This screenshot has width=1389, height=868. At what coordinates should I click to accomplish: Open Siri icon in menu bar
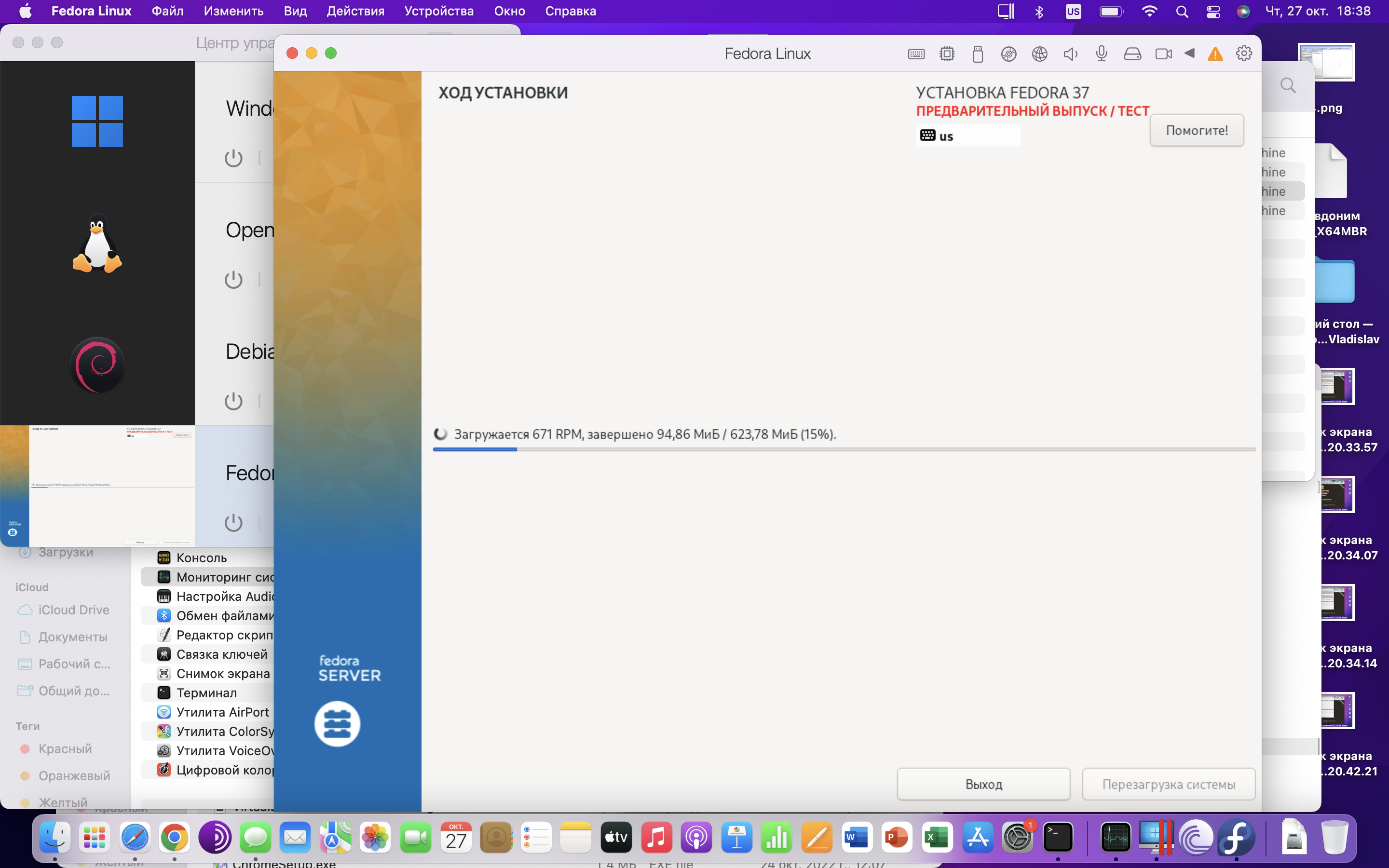(x=1243, y=12)
